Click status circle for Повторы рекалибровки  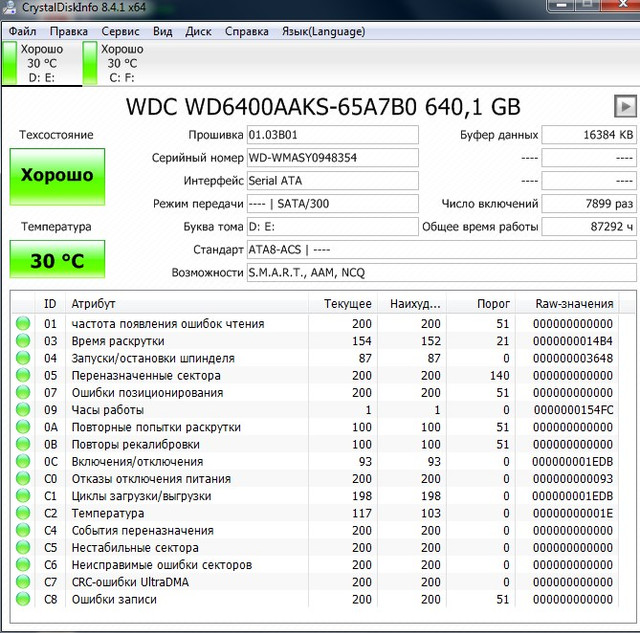23,444
